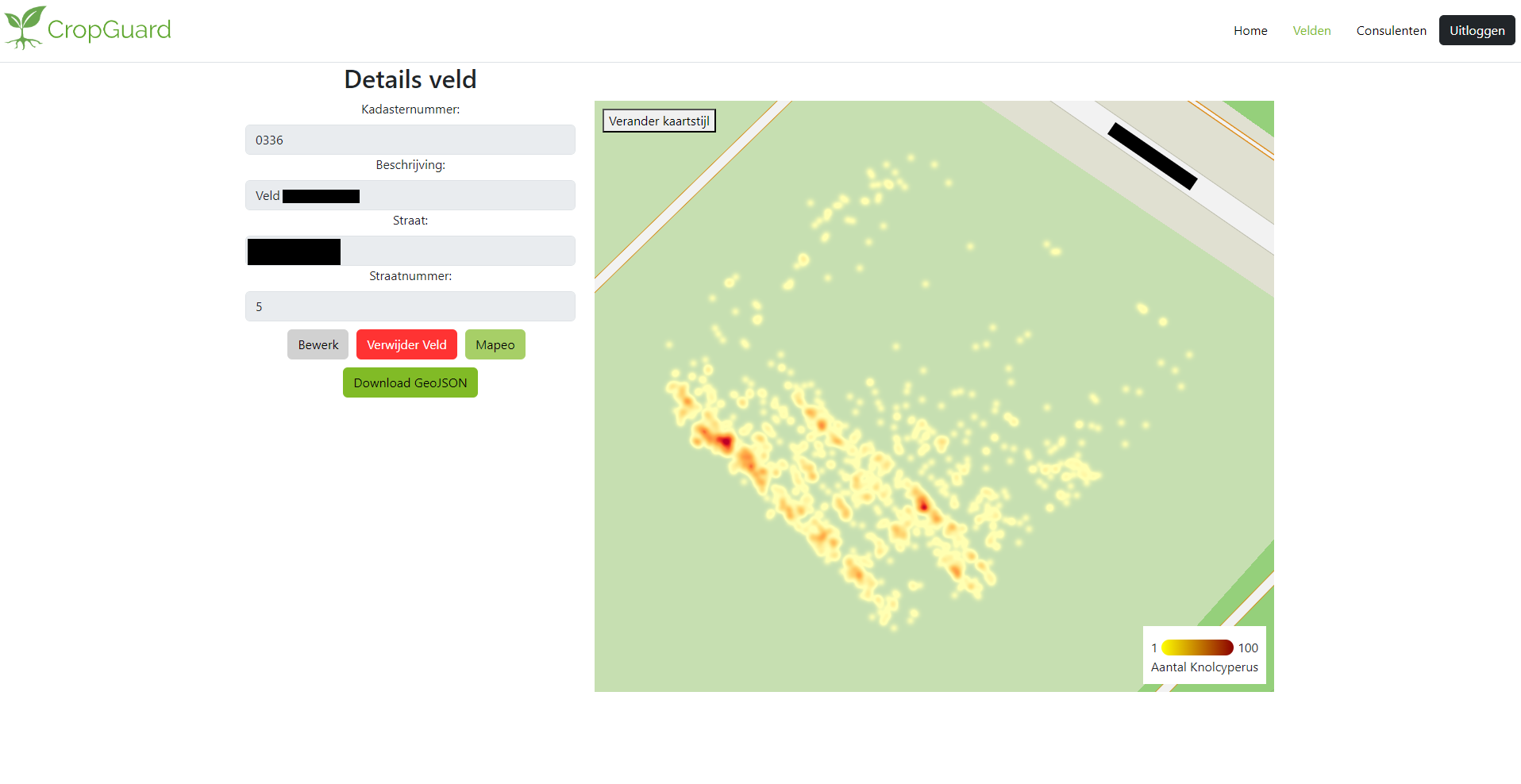Click the Details veld page heading
The image size is (1521, 784).
pos(410,79)
